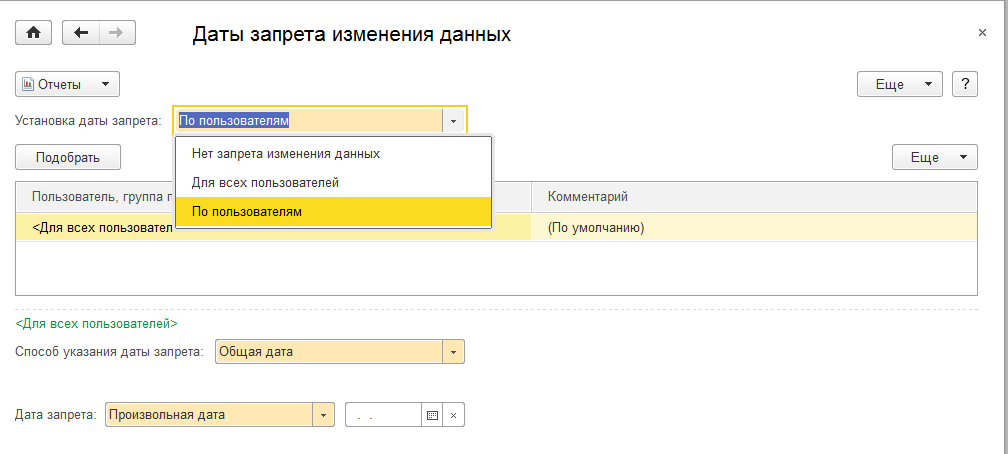The height and width of the screenshot is (454, 1008).
Task: Open the second Еще menu above table
Action: pos(934,157)
